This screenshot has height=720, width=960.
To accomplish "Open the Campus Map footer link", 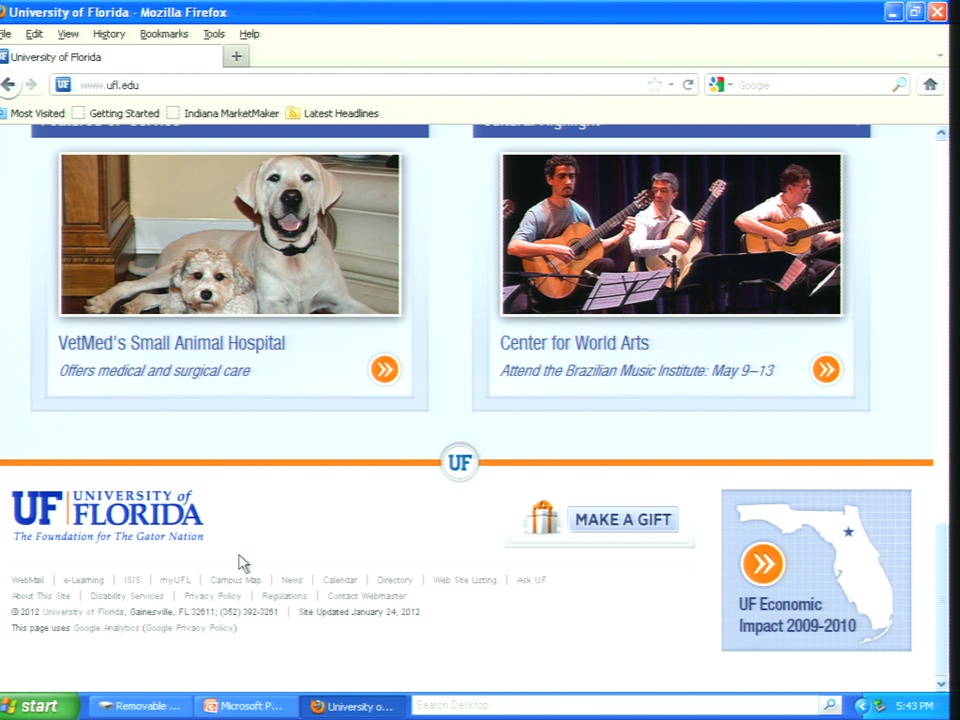I will (x=236, y=580).
